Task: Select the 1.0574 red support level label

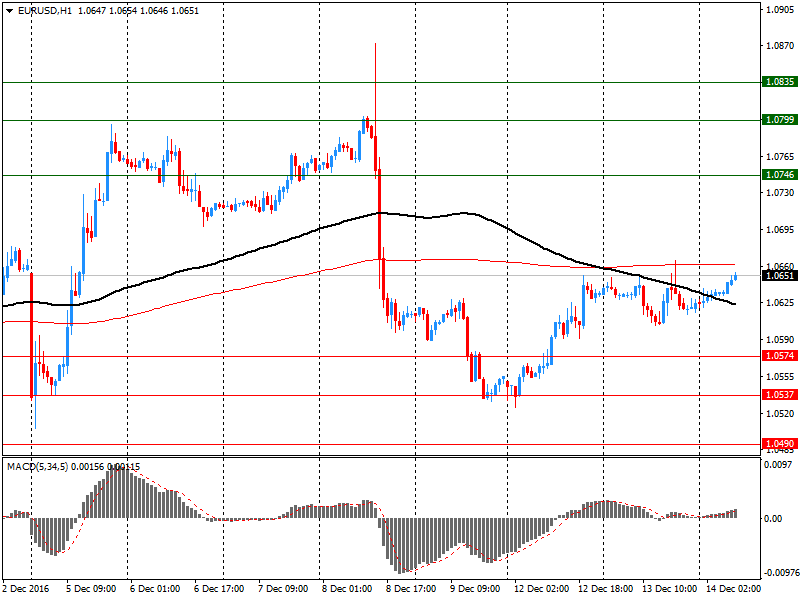Action: [x=779, y=356]
